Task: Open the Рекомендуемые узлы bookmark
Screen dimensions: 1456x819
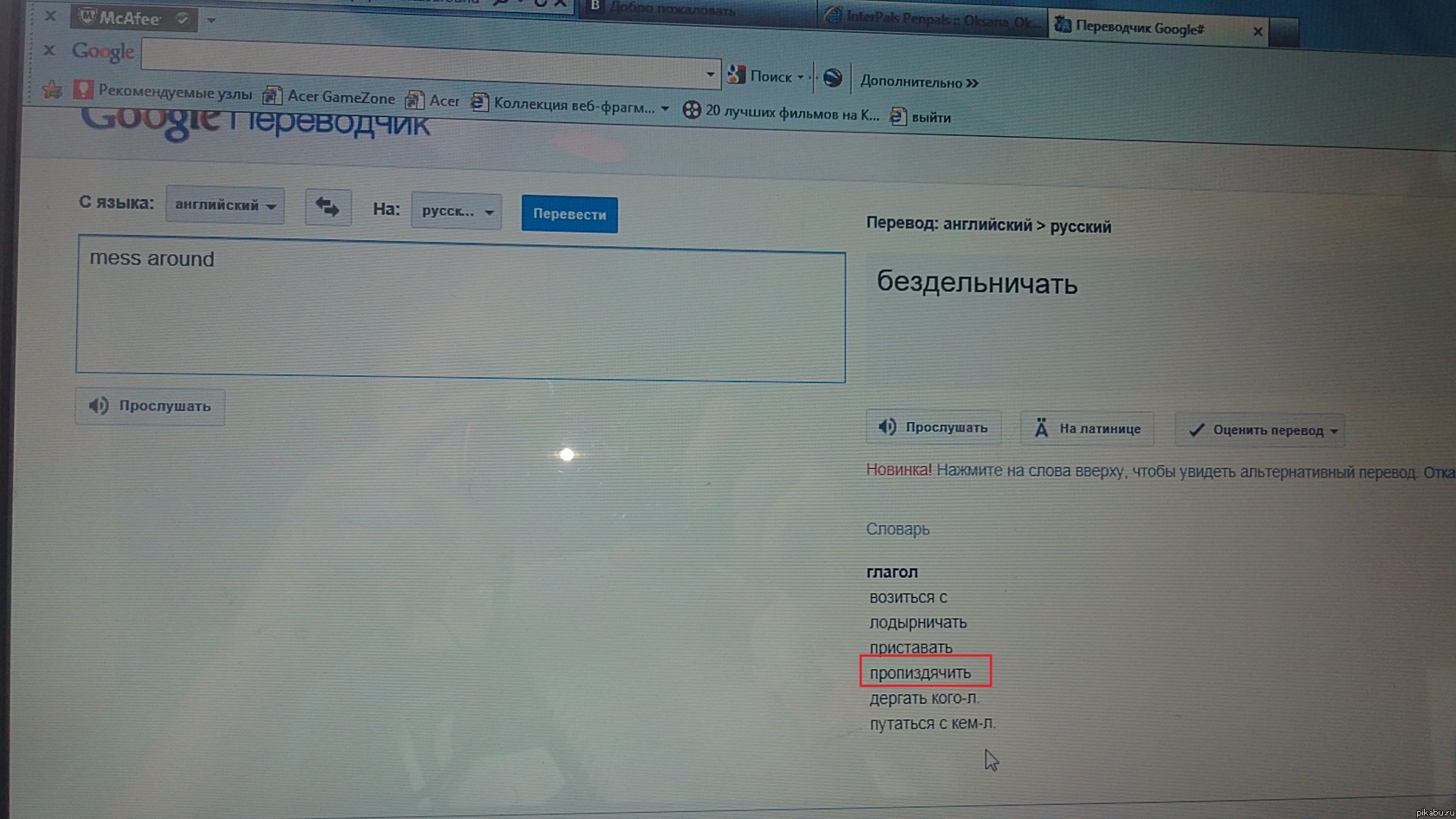Action: [163, 91]
